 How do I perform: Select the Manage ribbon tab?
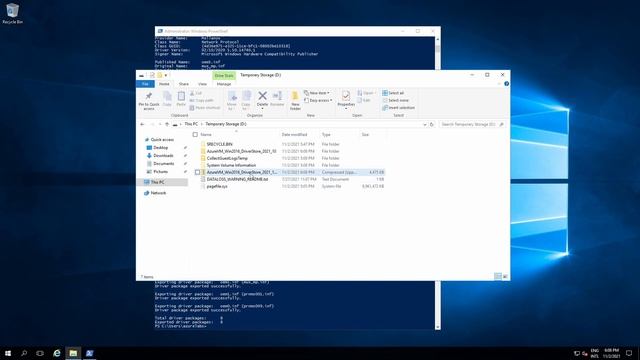[224, 84]
